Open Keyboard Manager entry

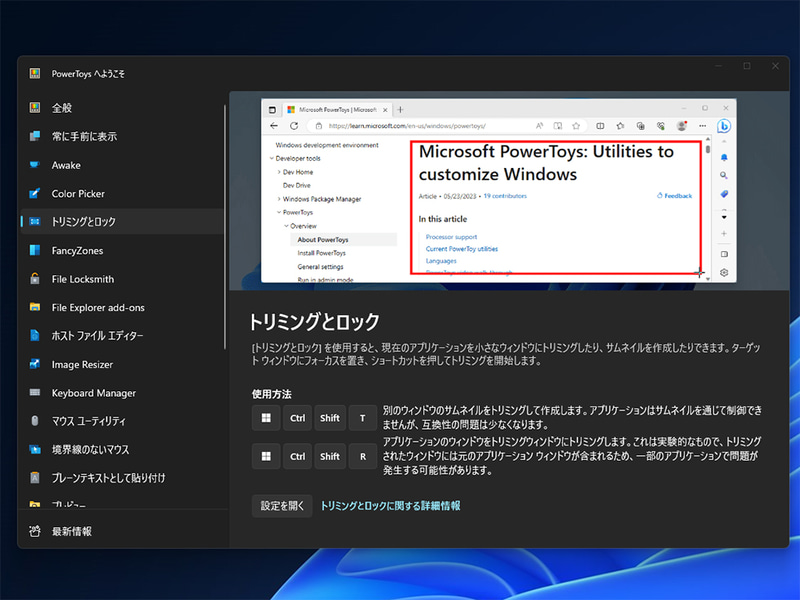coord(122,392)
